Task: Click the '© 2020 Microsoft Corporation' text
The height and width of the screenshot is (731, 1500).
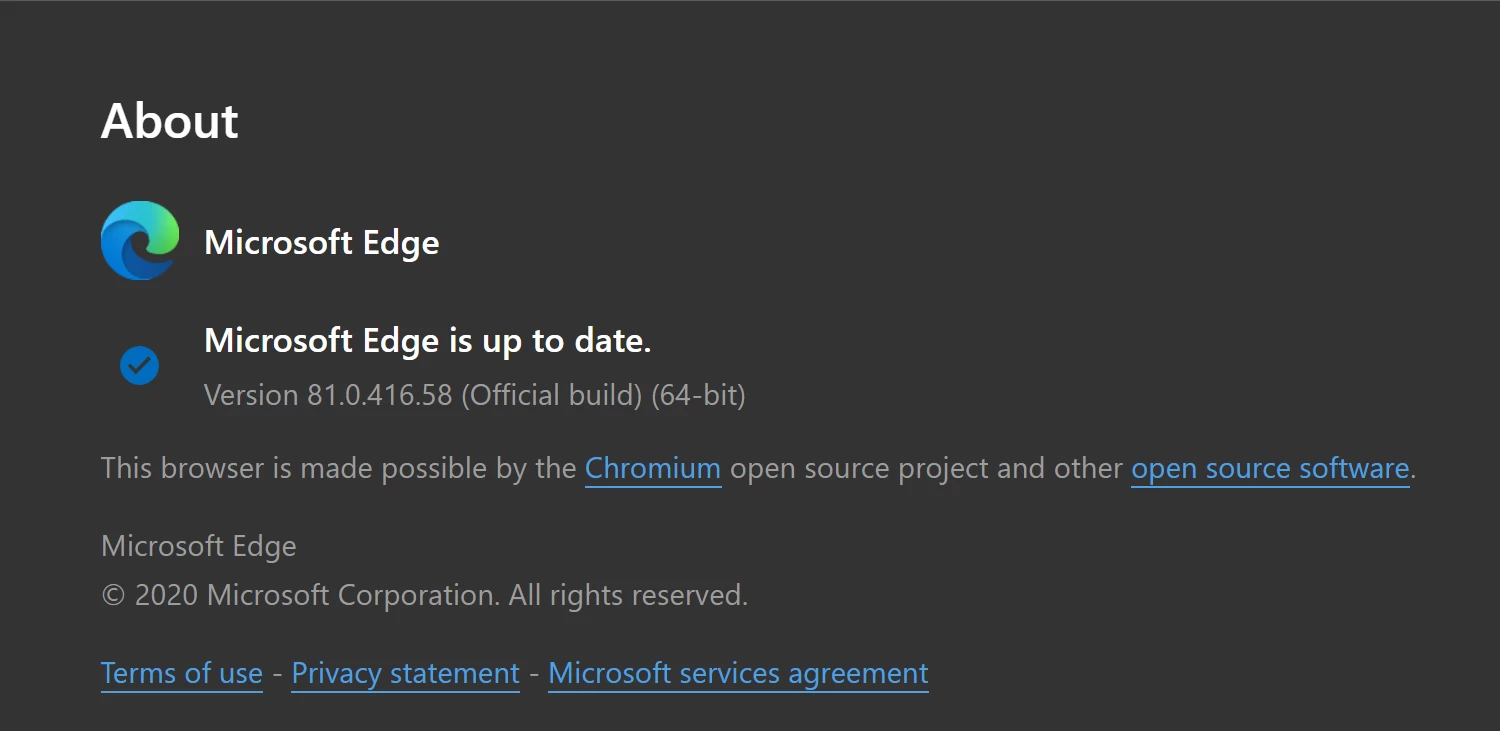Action: 300,596
